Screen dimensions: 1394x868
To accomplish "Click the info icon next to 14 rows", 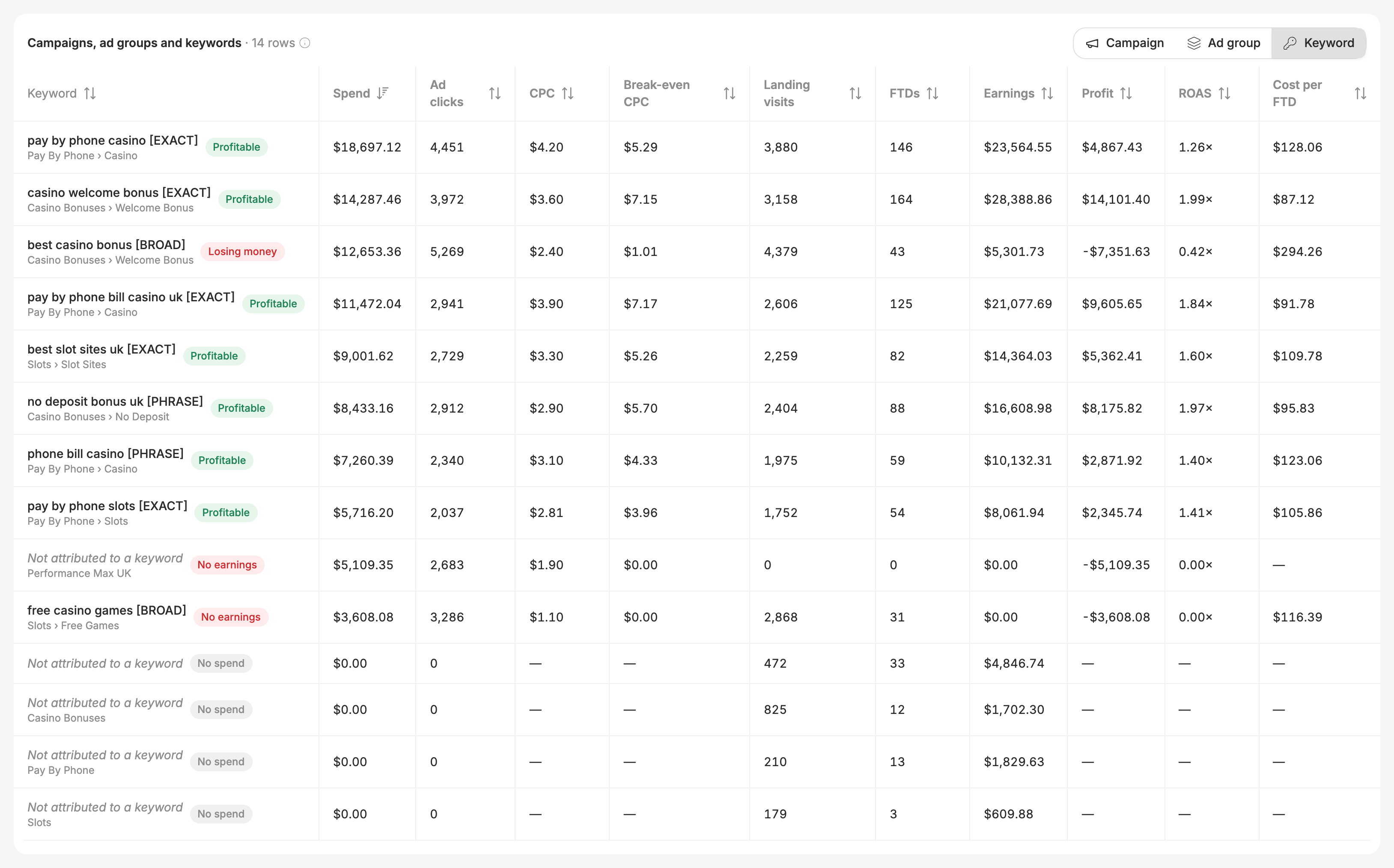I will 305,43.
